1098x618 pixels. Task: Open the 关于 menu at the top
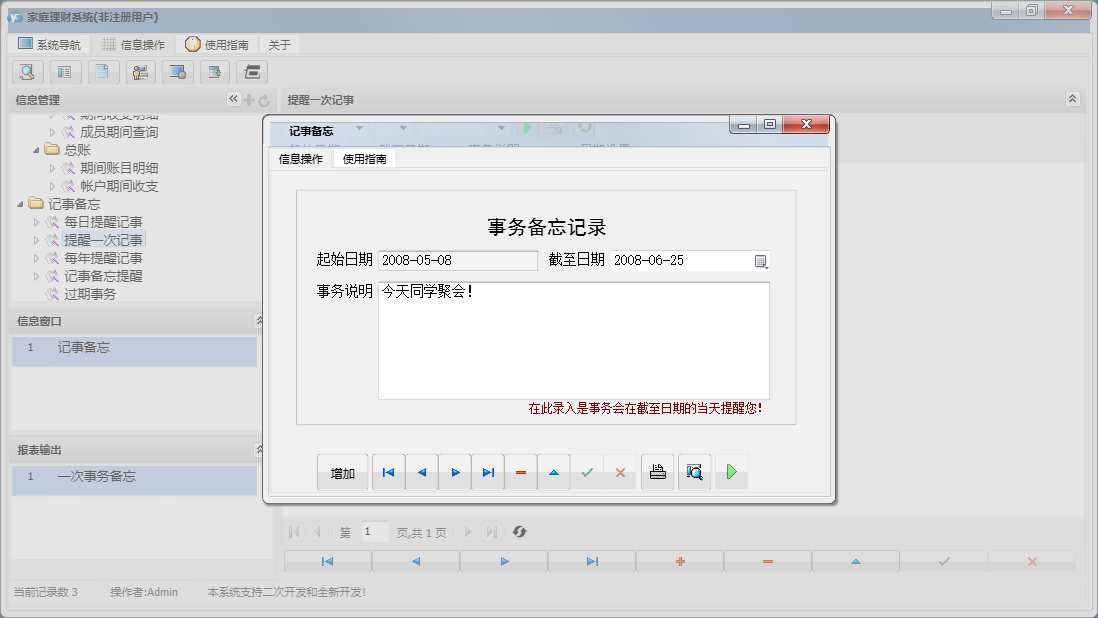click(277, 43)
